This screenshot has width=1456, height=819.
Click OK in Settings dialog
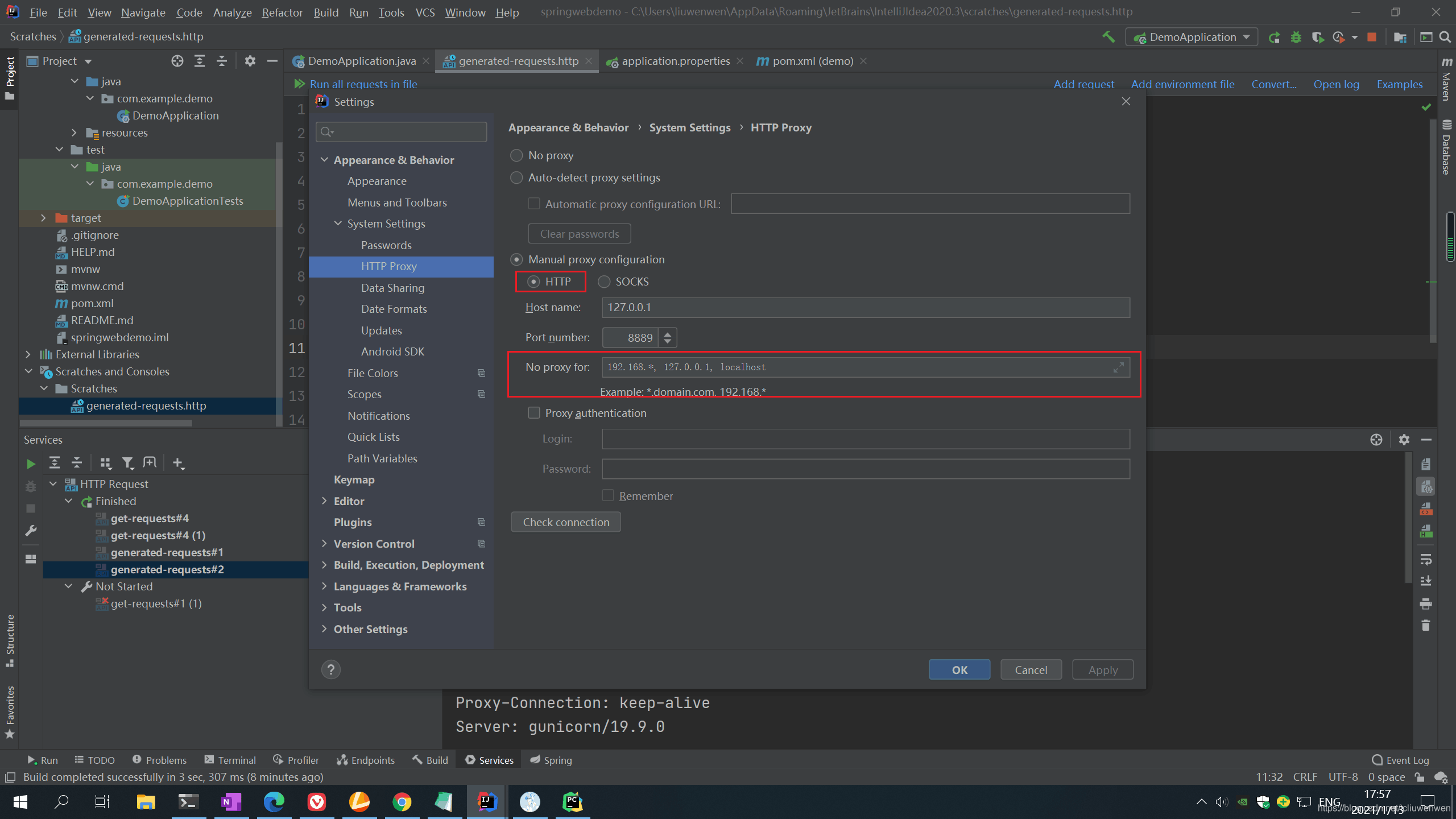(x=959, y=669)
